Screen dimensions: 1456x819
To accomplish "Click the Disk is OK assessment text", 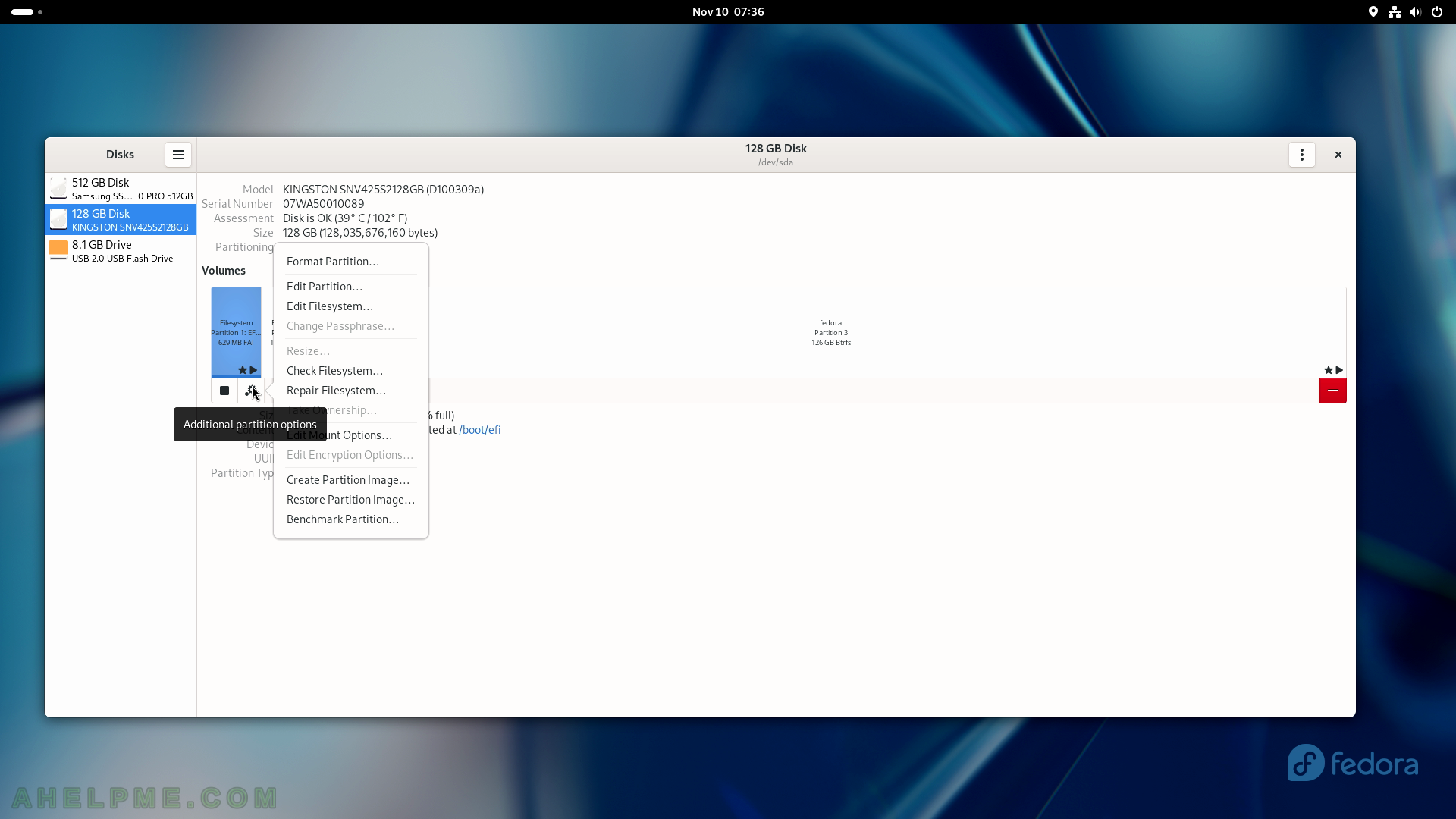I will click(345, 218).
